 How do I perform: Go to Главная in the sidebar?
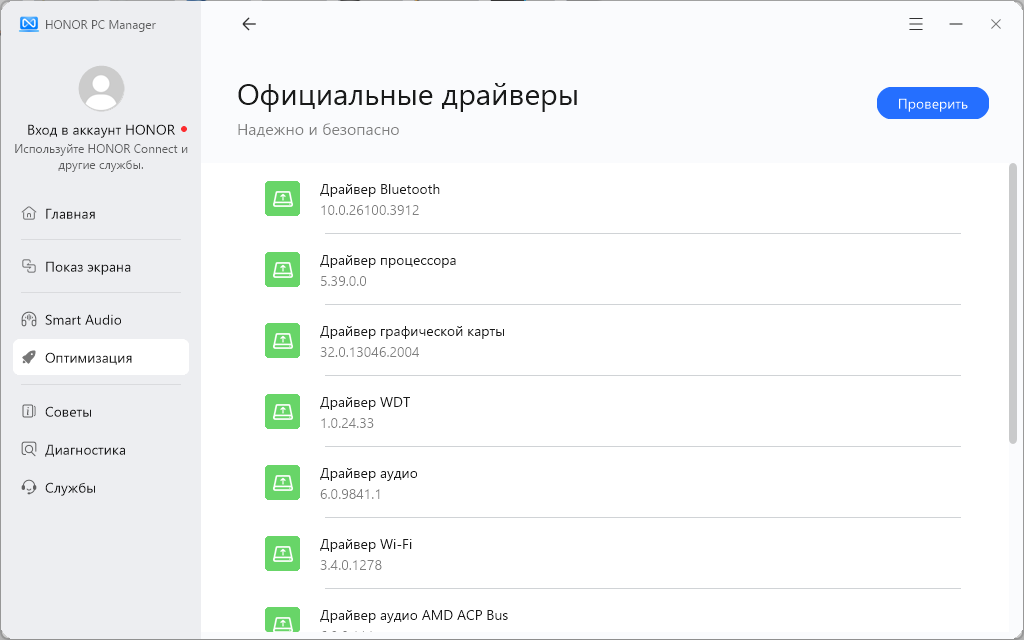[x=70, y=214]
